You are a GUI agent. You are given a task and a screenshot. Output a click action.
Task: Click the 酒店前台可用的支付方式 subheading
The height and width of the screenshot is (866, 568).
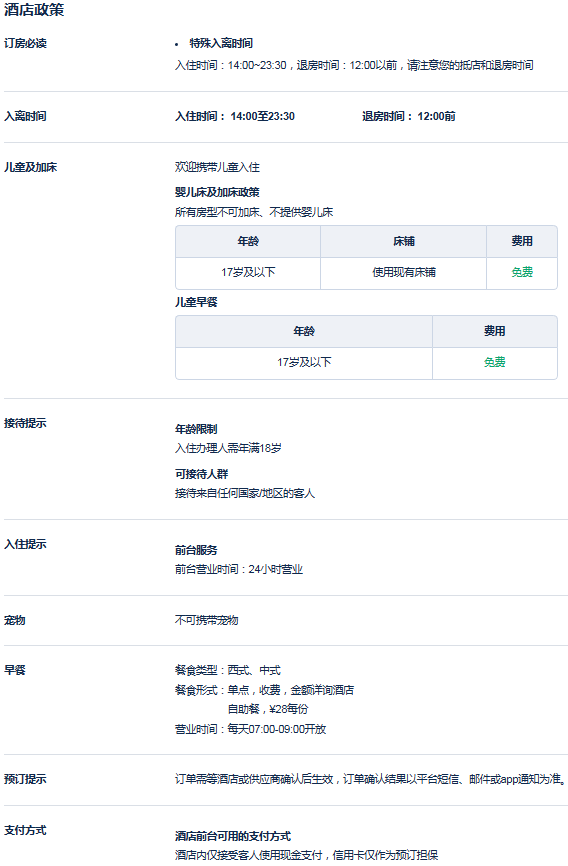[x=233, y=836]
